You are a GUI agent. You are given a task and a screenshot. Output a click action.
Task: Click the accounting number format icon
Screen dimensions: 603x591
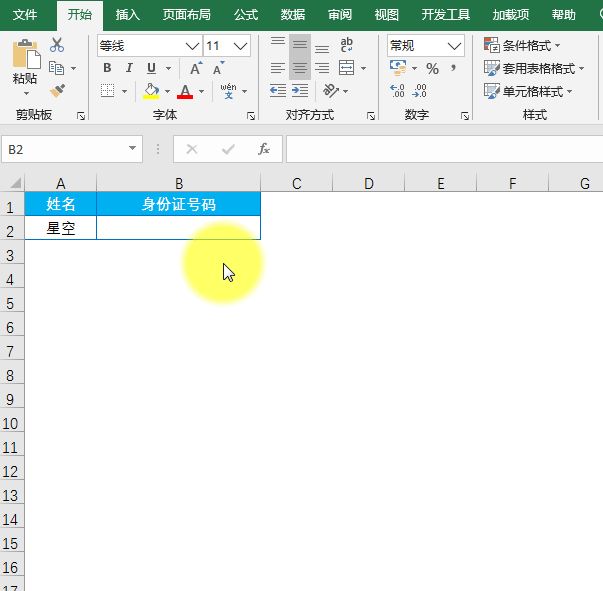(x=398, y=68)
